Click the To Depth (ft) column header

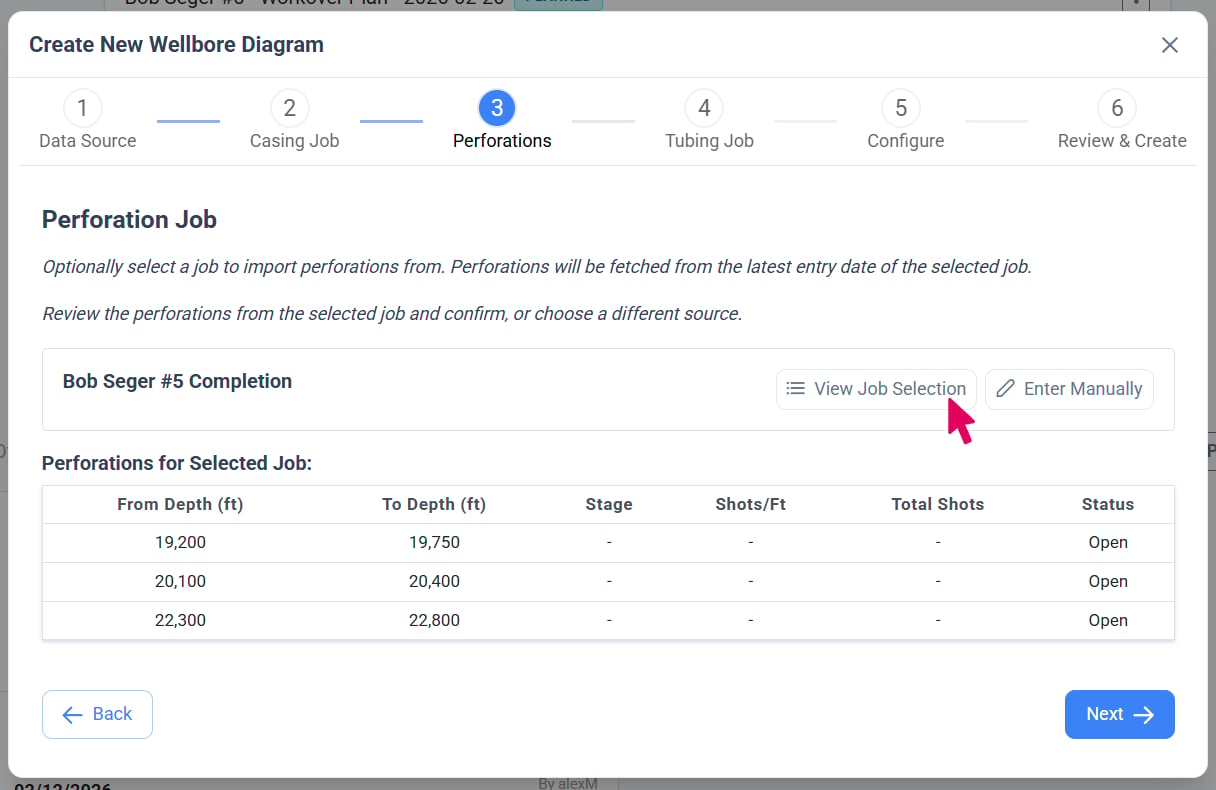(x=434, y=504)
